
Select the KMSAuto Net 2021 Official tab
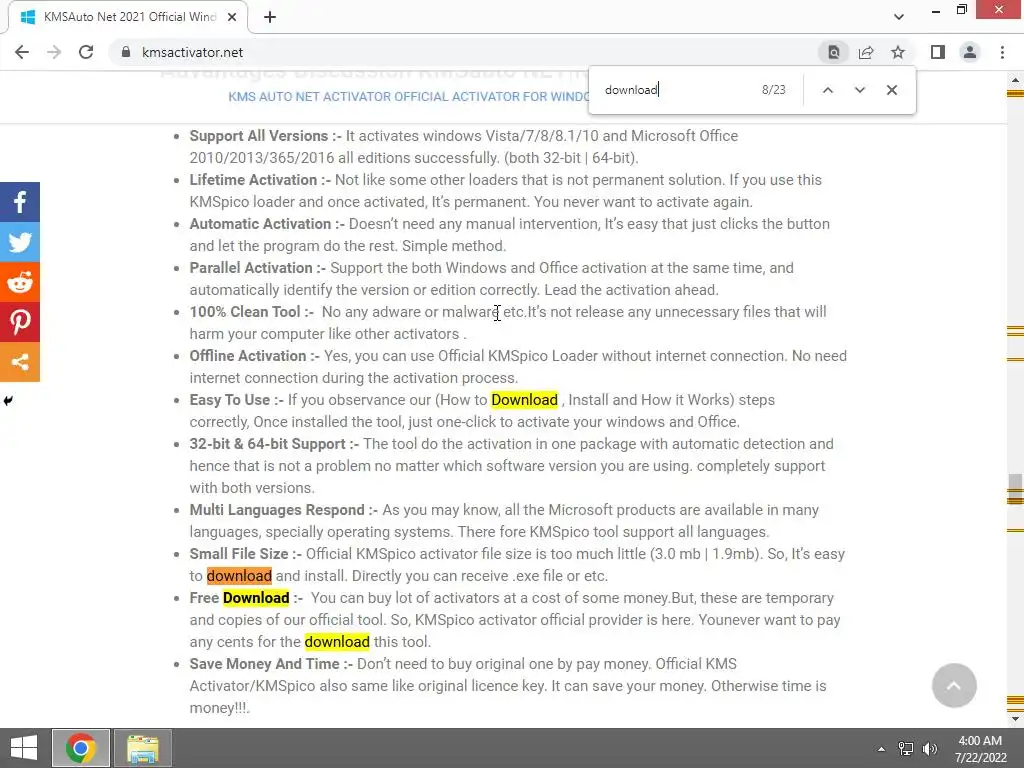128,17
